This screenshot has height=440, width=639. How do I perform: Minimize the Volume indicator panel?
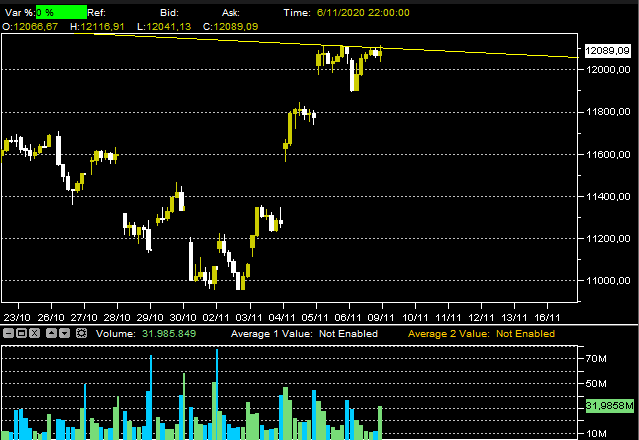(x=8, y=333)
